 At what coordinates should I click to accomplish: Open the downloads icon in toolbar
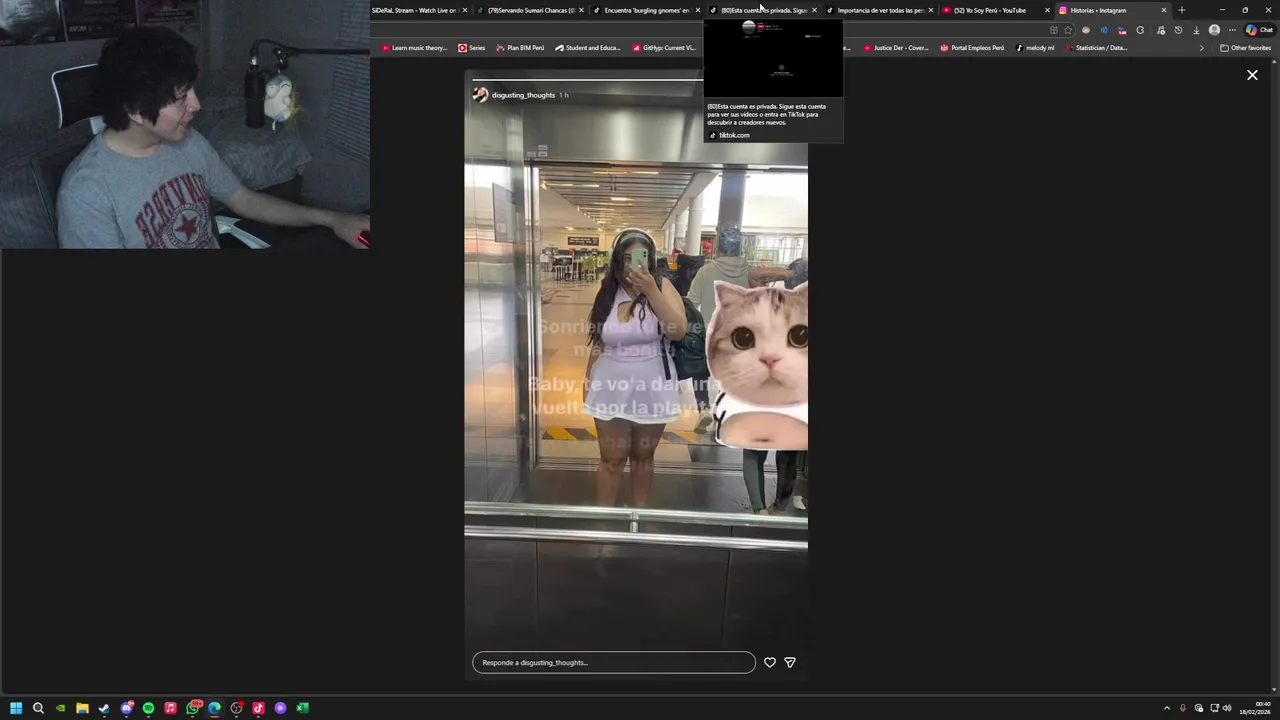coord(1196,30)
